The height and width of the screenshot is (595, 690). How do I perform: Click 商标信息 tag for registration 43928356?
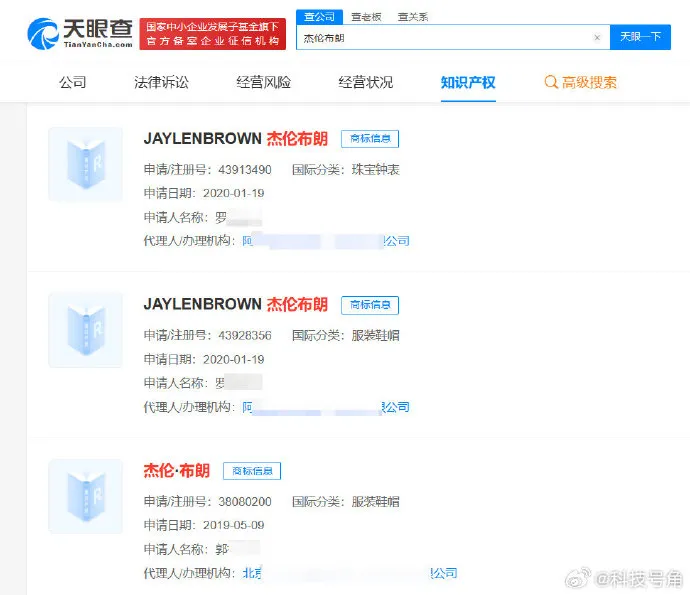pyautogui.click(x=370, y=305)
